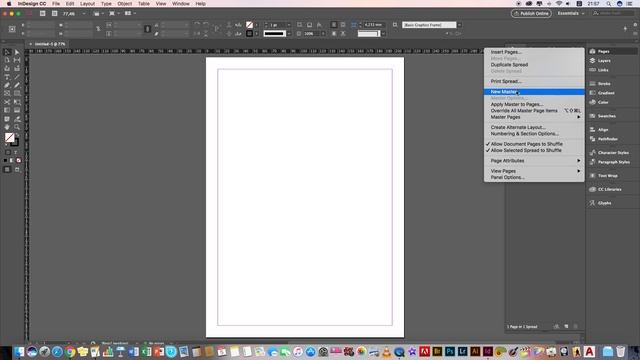
Task: Toggle screen mode button in toolbox
Action: [17, 169]
